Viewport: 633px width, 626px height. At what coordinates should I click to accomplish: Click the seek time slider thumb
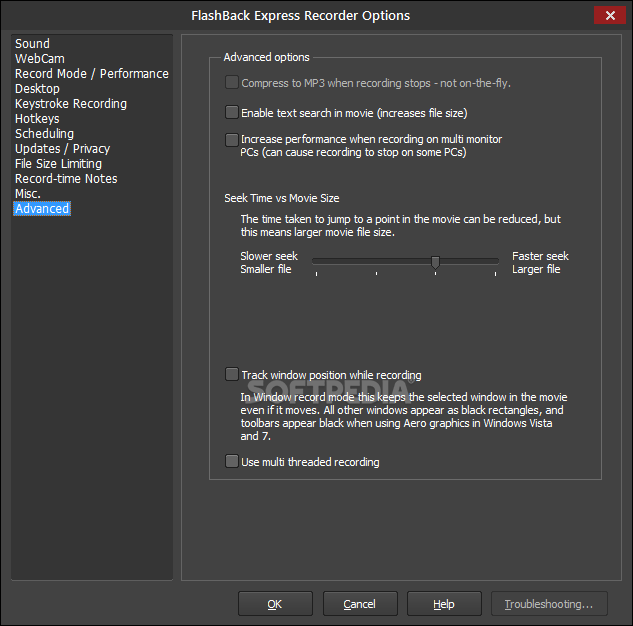(435, 262)
